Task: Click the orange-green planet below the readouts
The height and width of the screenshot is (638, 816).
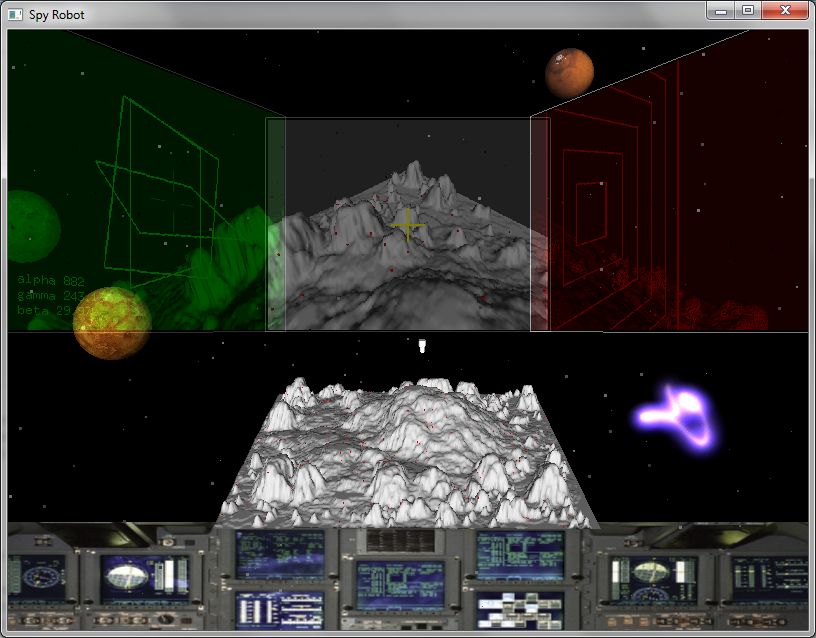Action: coord(112,323)
